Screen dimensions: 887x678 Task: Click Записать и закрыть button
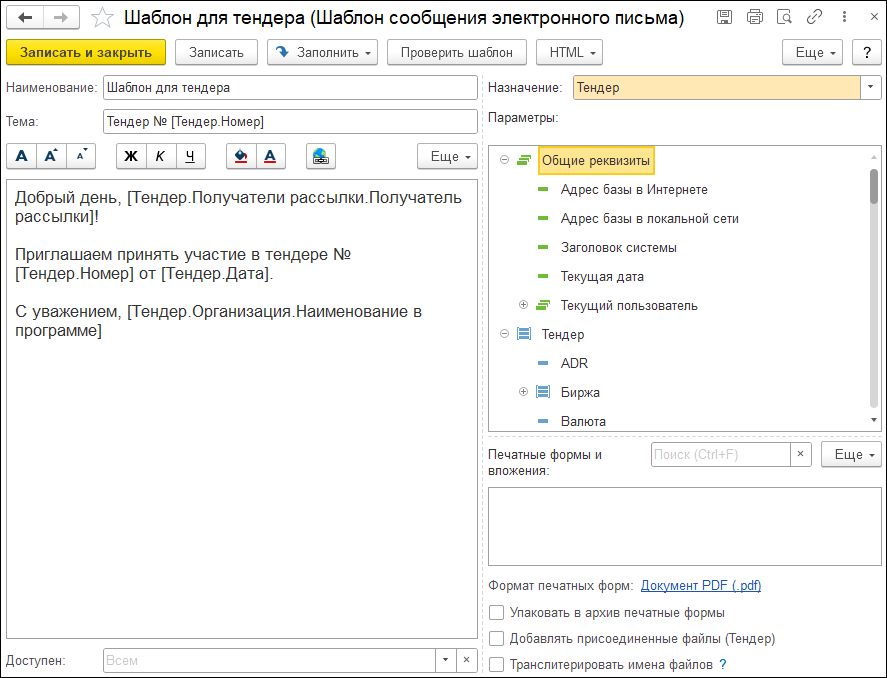click(x=86, y=53)
